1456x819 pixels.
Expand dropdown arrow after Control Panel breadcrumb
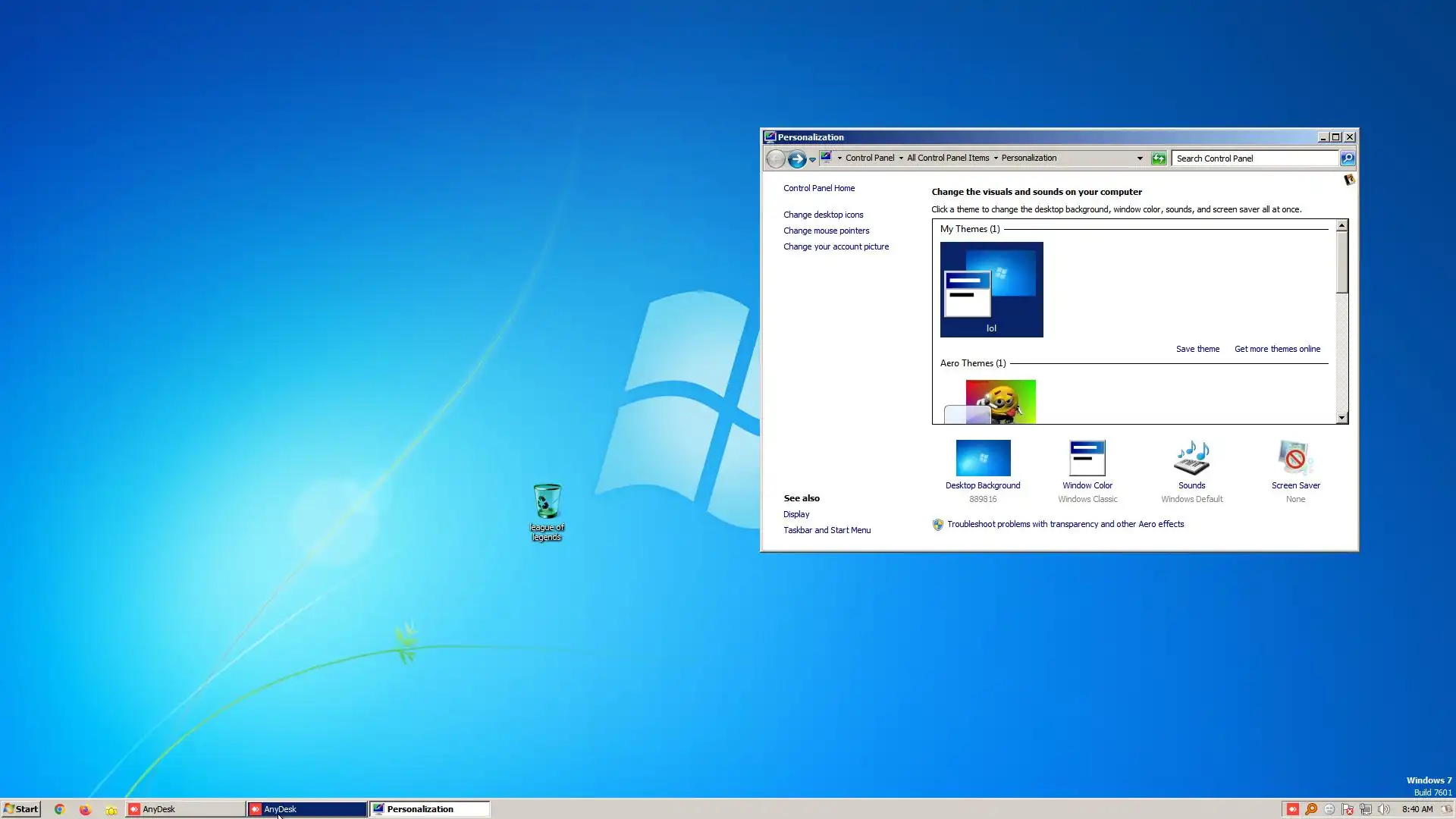point(901,158)
